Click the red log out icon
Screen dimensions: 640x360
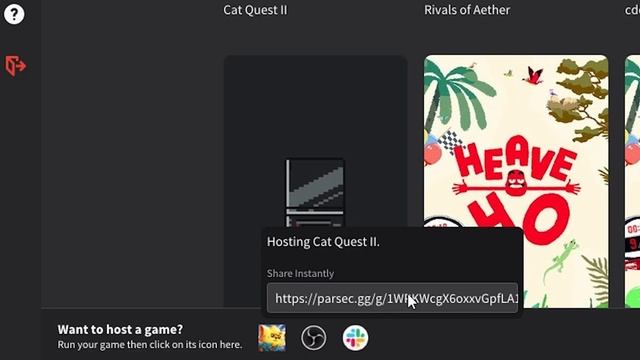[x=16, y=66]
